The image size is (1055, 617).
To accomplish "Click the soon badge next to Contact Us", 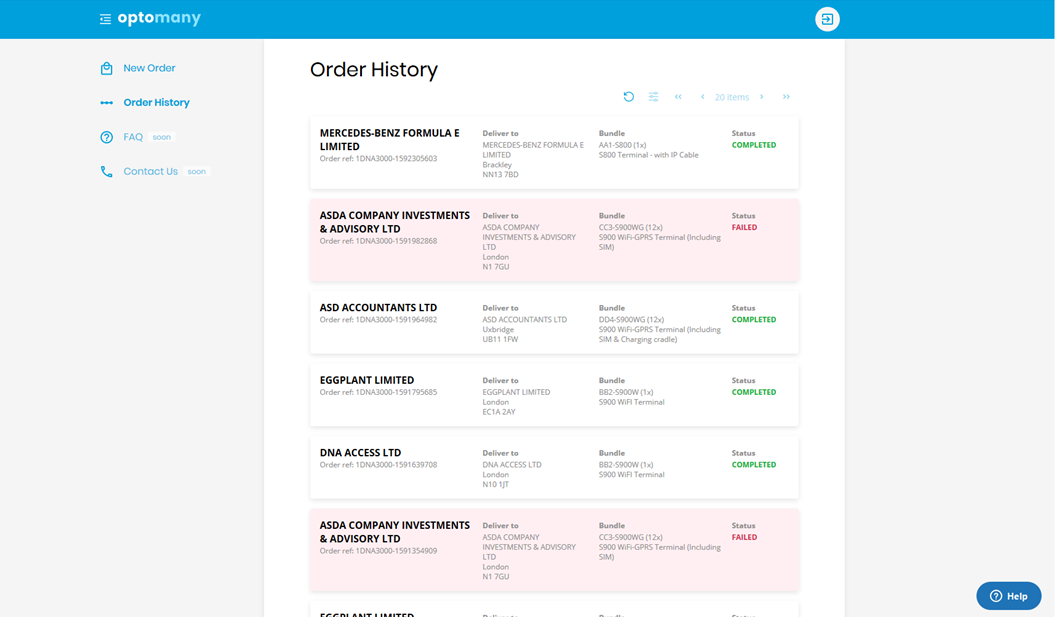I will [196, 172].
